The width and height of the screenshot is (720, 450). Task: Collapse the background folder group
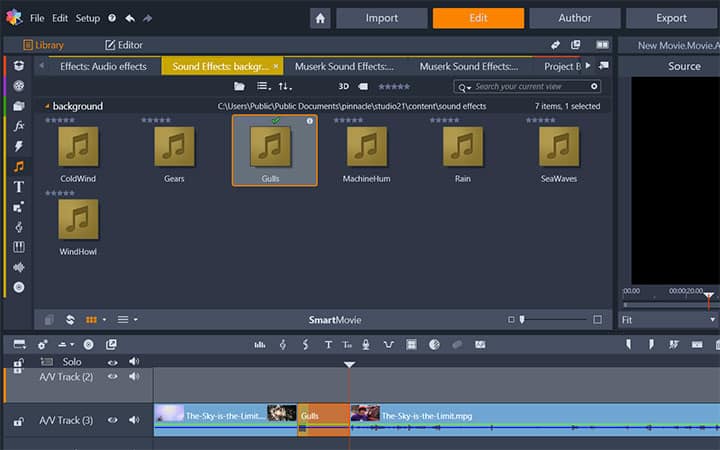47,107
